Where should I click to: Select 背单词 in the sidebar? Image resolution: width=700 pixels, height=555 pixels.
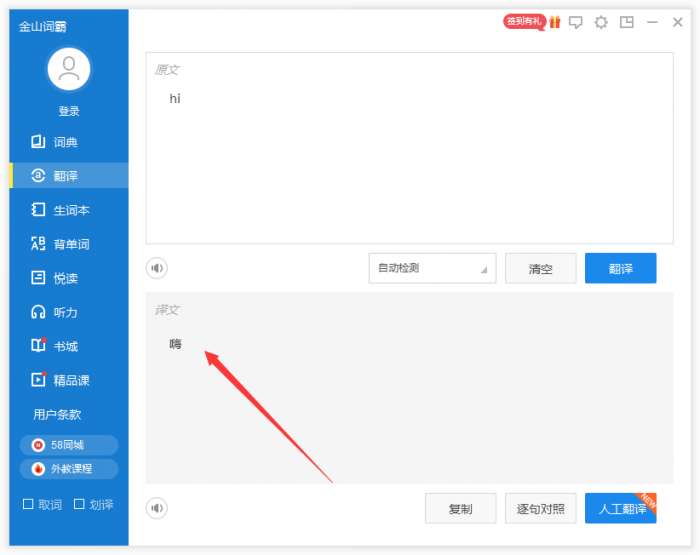coord(69,244)
